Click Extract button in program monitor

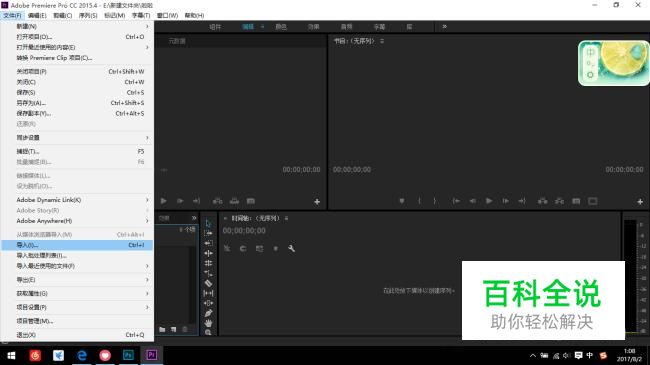click(559, 201)
